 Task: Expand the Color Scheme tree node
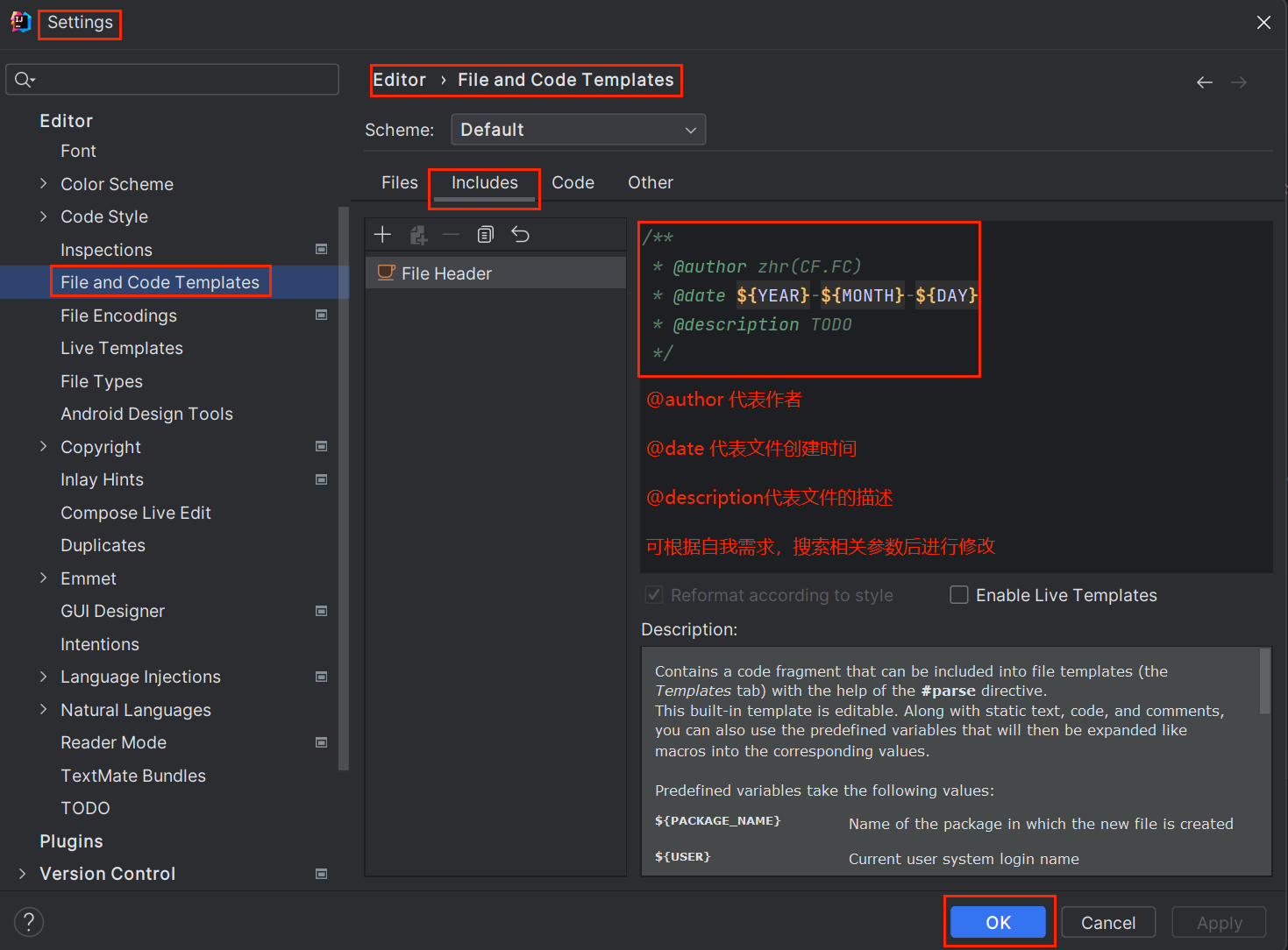[44, 184]
